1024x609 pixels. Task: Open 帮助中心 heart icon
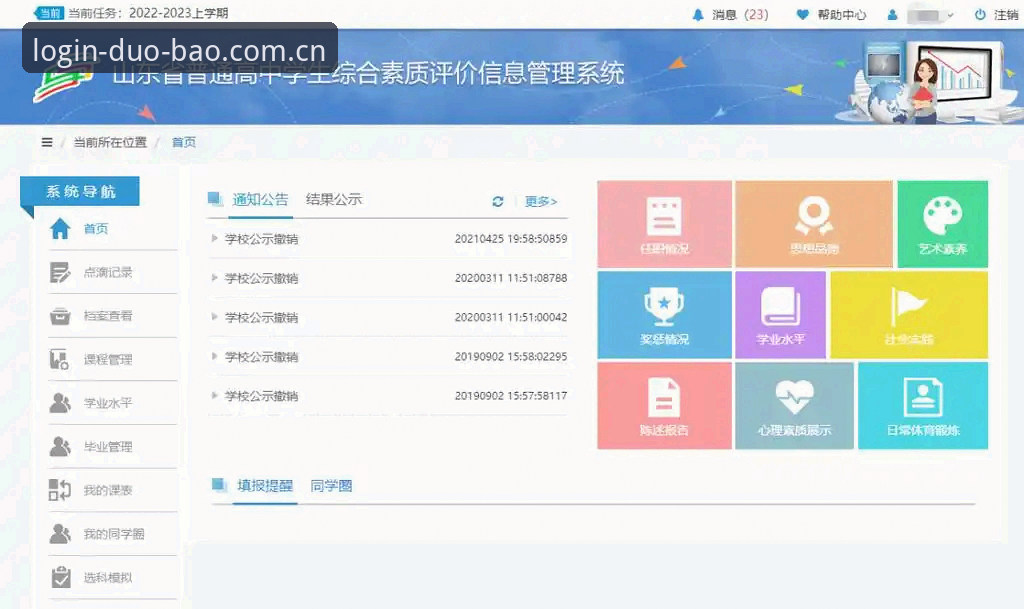(803, 14)
